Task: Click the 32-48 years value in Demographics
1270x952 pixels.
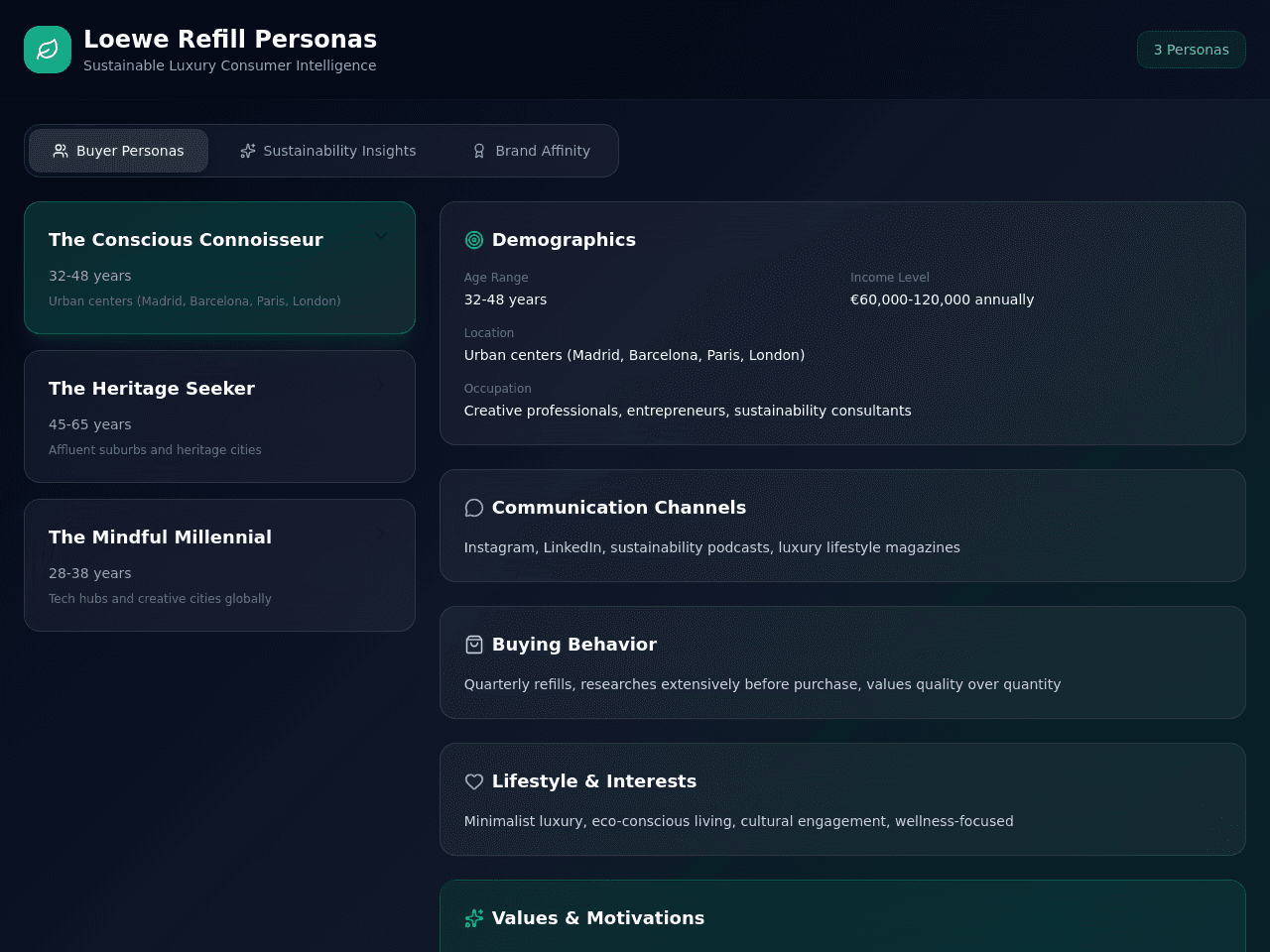Action: click(x=505, y=299)
